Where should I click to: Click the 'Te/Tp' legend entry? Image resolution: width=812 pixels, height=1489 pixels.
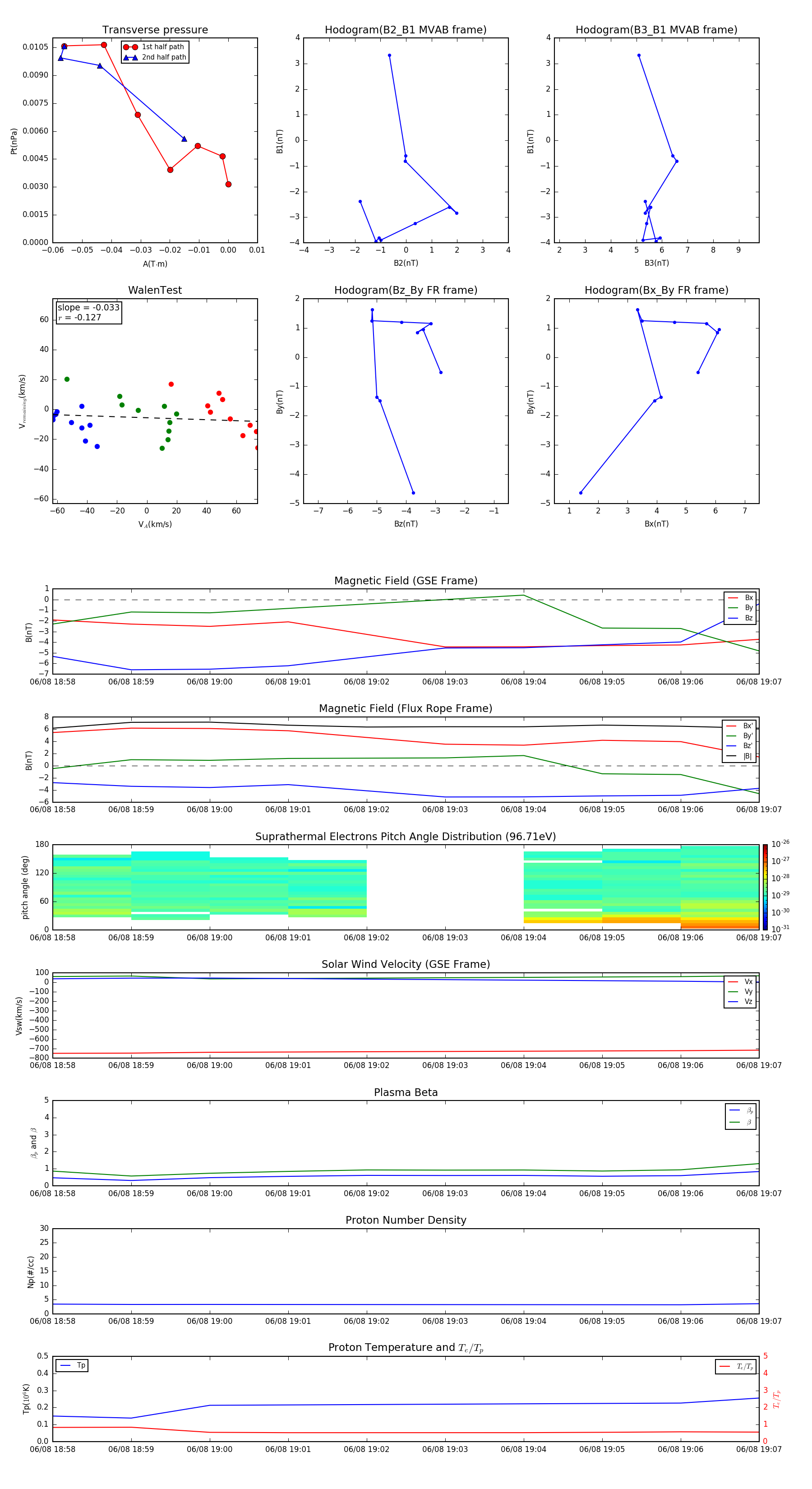pyautogui.click(x=736, y=1366)
